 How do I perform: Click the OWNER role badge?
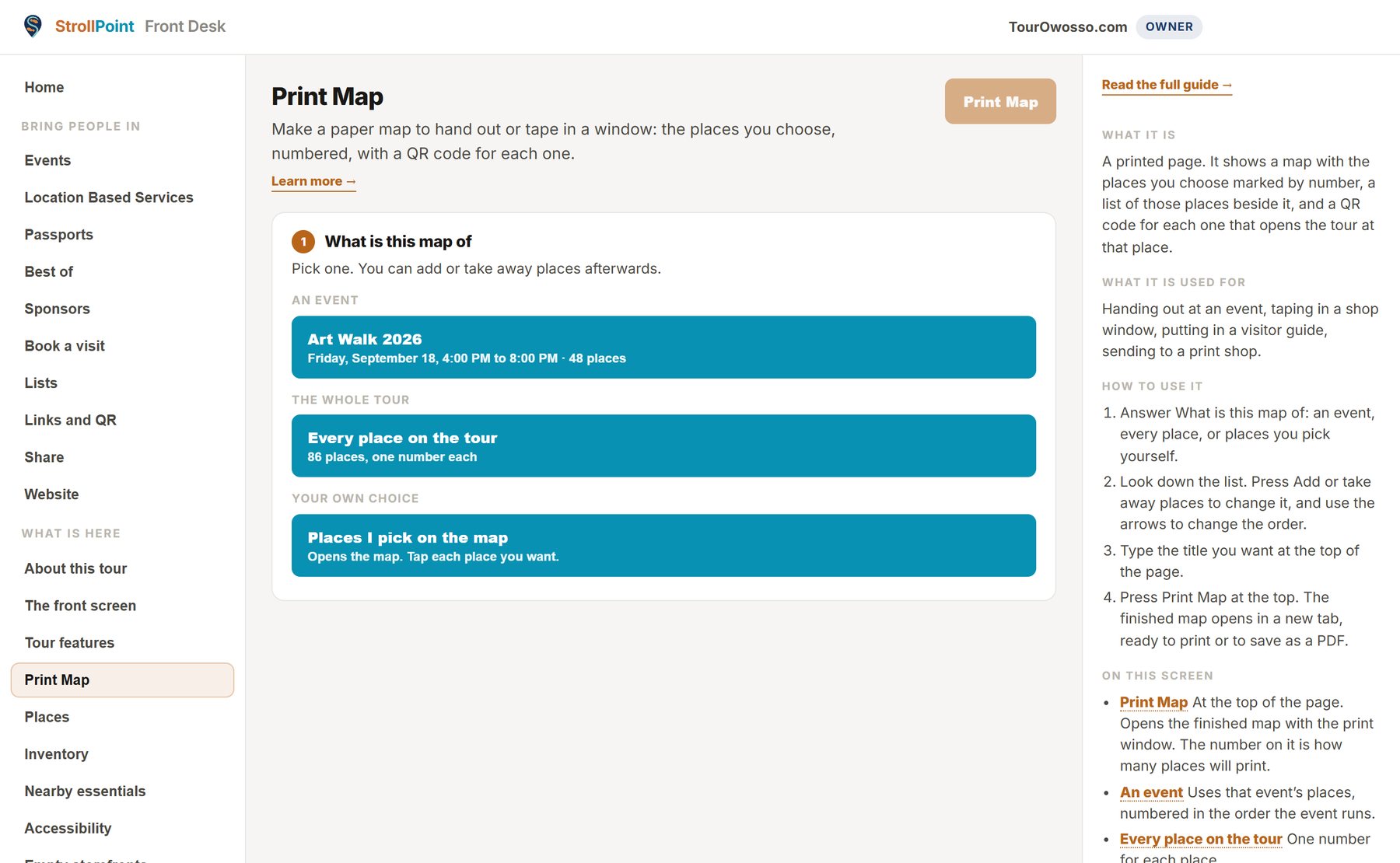(1169, 26)
